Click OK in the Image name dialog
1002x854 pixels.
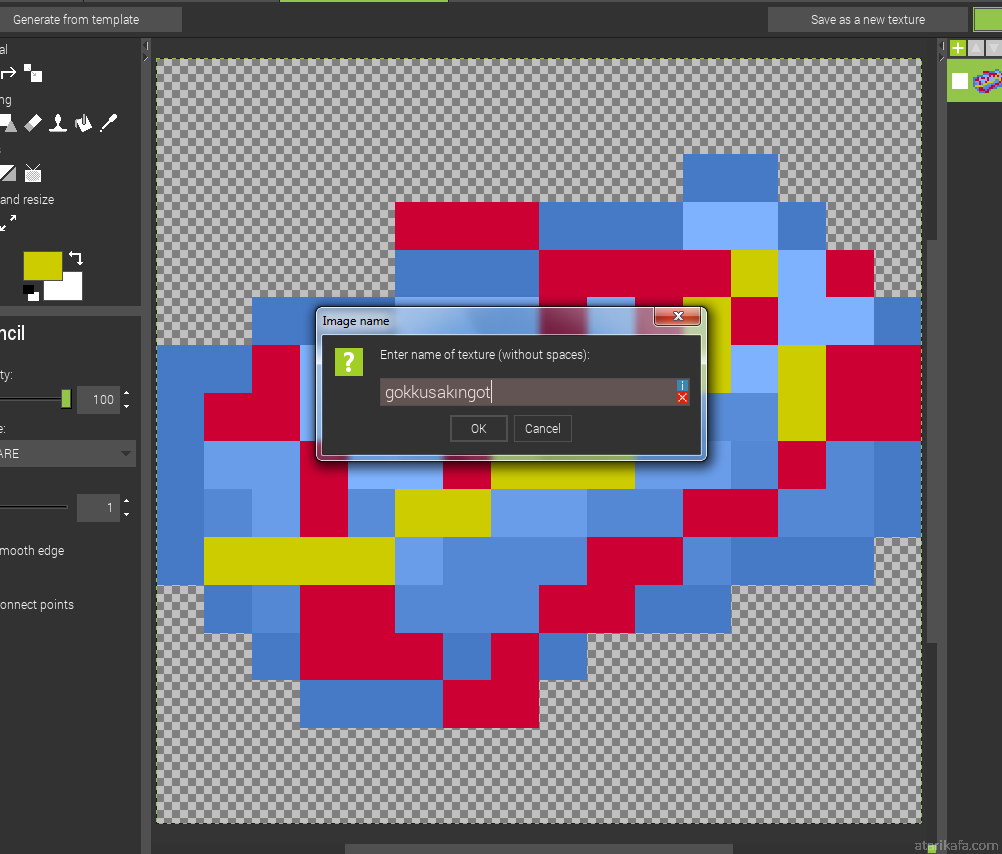click(x=478, y=429)
